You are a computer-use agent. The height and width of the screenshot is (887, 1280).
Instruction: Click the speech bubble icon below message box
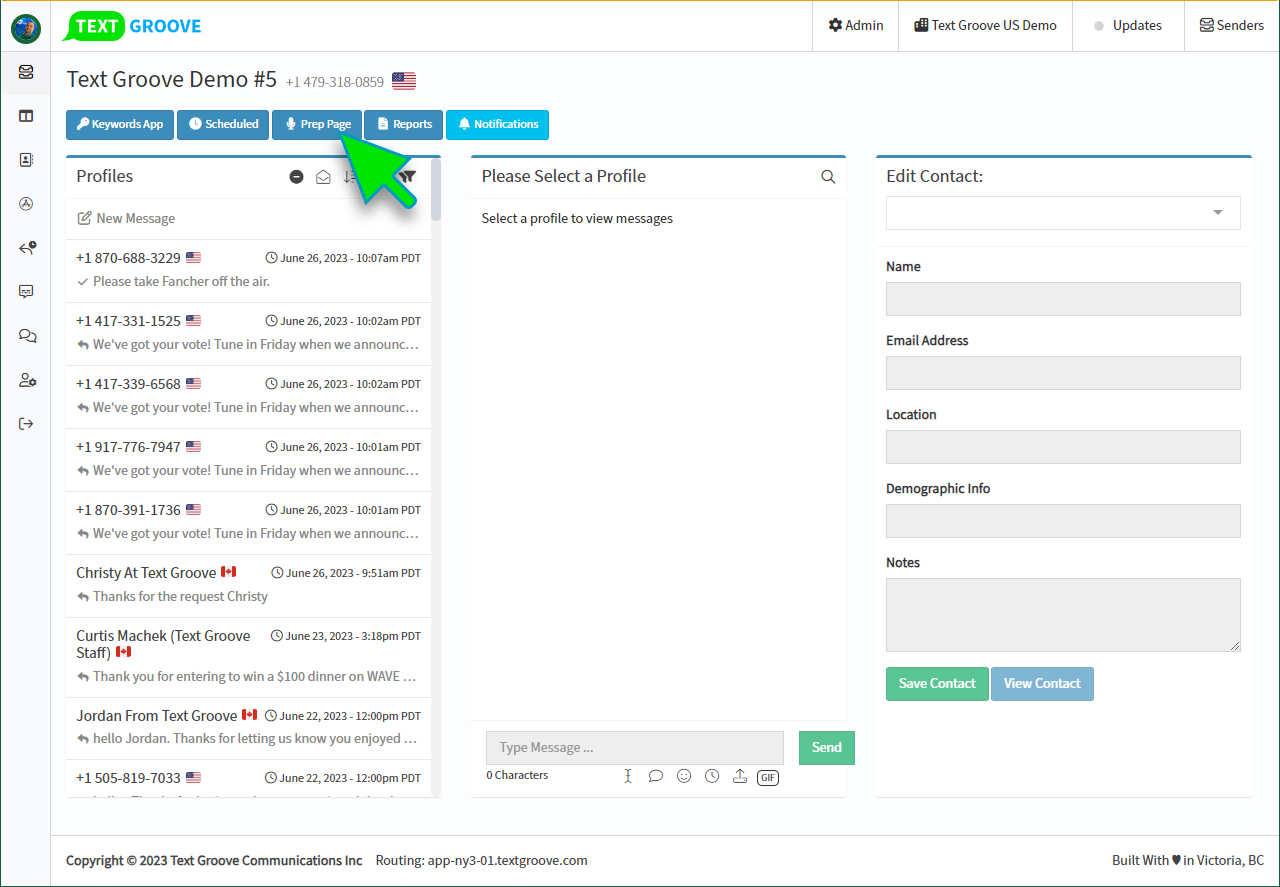click(656, 776)
